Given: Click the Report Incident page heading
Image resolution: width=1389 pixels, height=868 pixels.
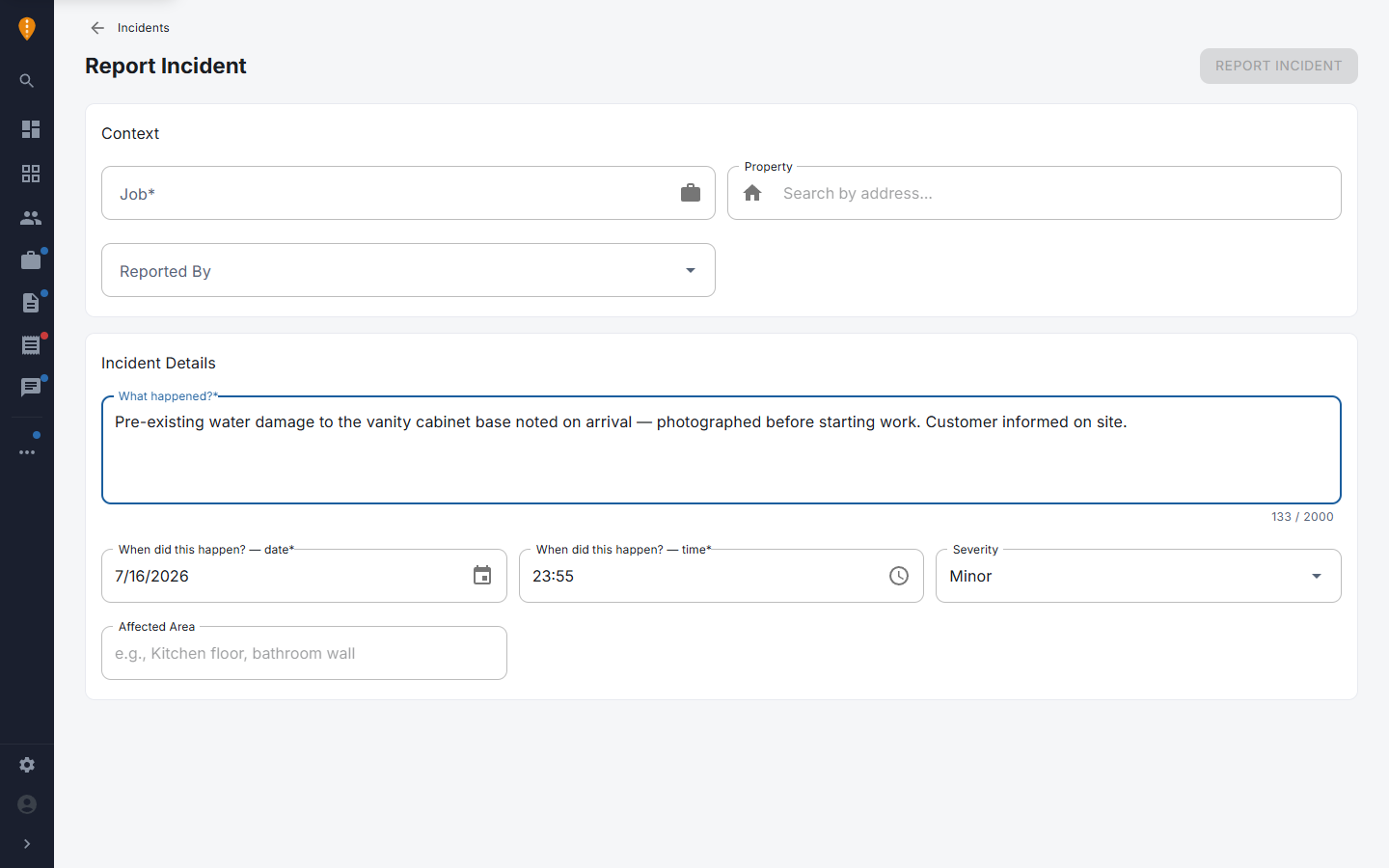Looking at the screenshot, I should (x=166, y=66).
